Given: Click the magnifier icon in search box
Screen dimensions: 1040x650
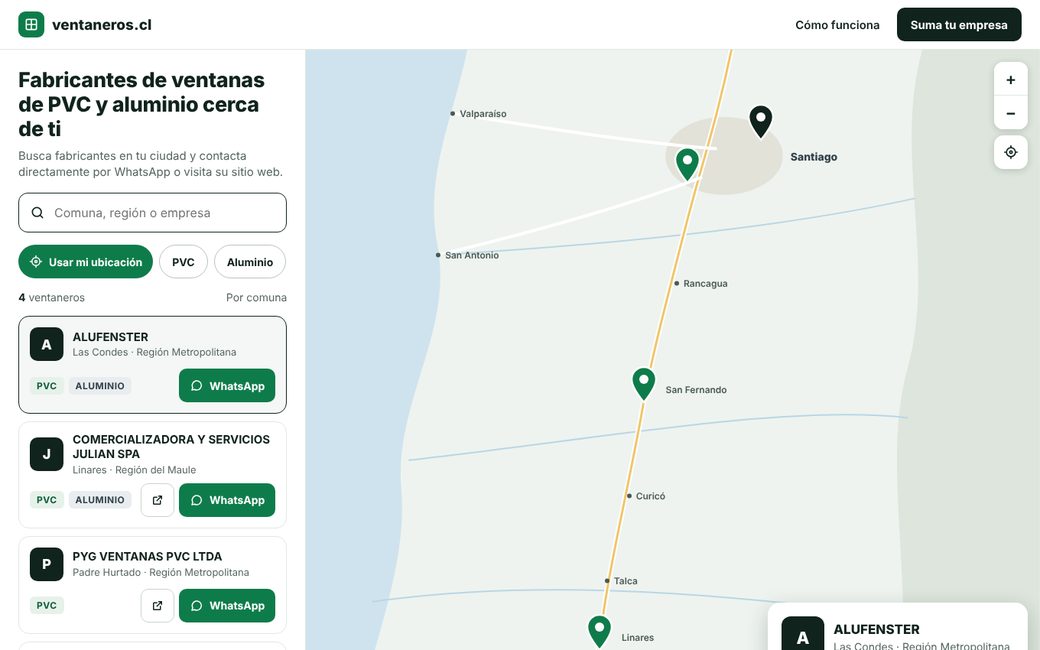Looking at the screenshot, I should point(38,213).
